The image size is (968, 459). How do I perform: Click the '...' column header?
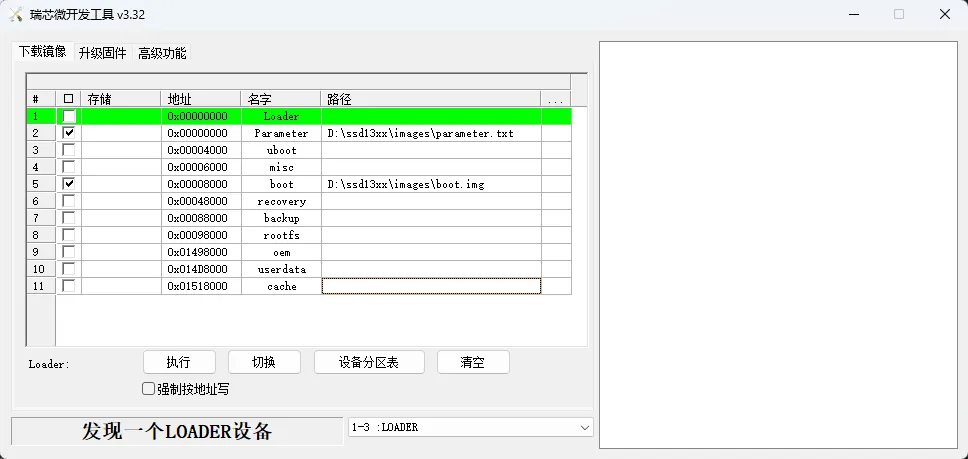tap(556, 99)
